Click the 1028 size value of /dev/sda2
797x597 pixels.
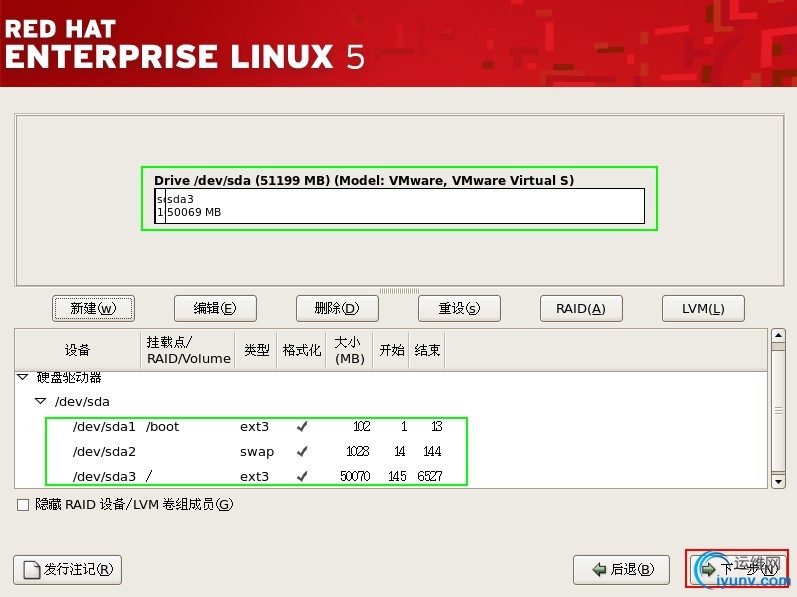click(x=357, y=451)
